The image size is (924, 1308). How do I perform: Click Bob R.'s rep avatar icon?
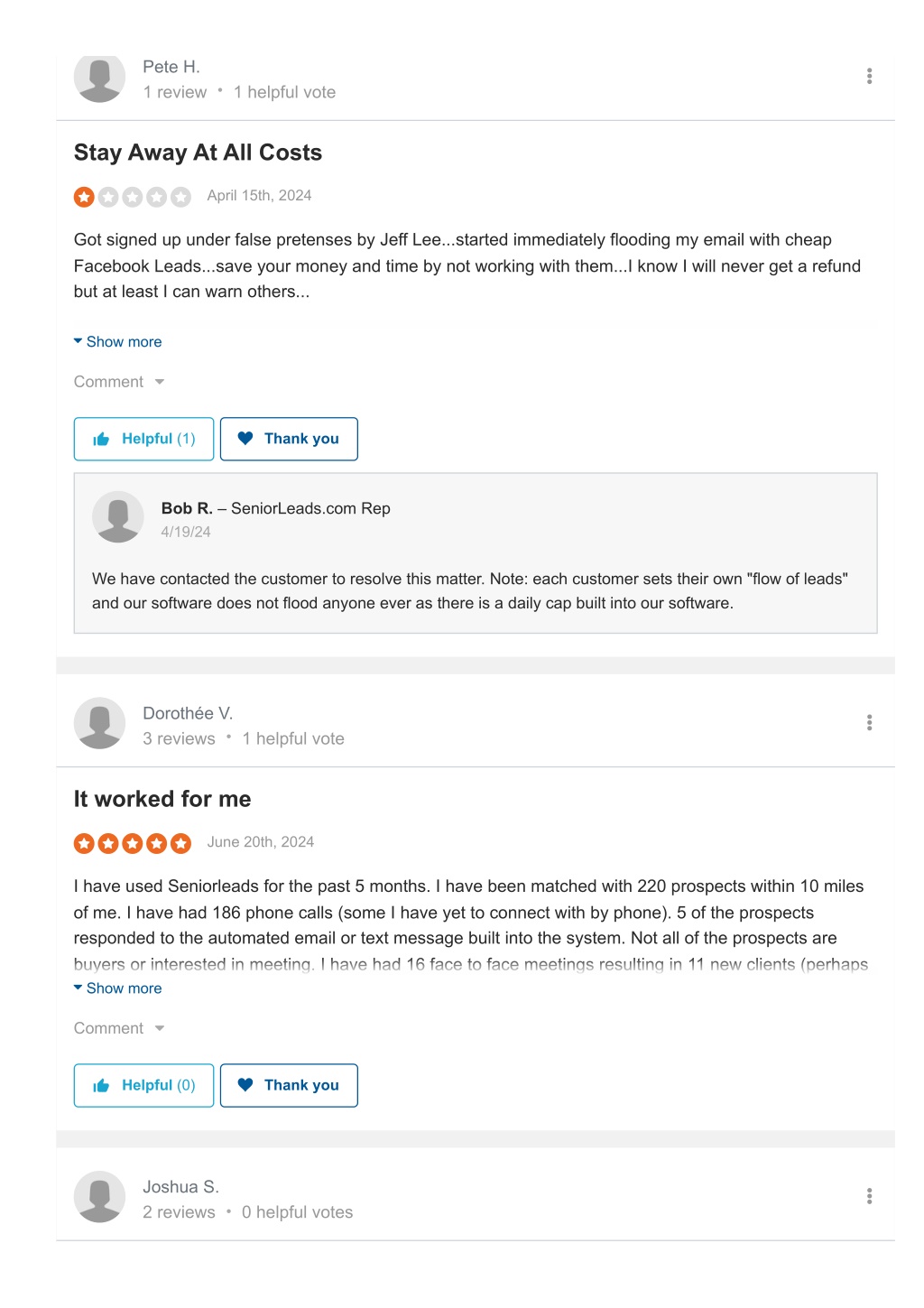(118, 517)
